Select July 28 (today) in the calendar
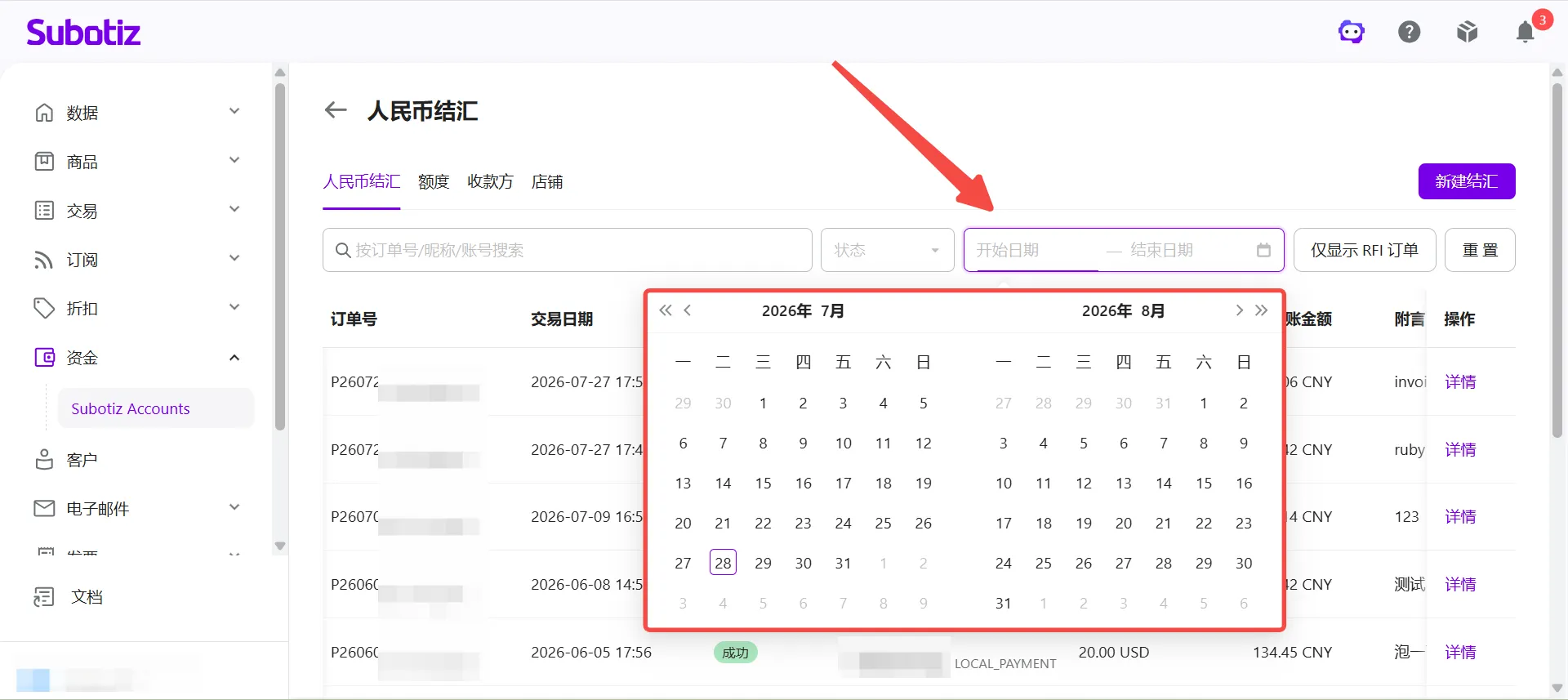 723,563
